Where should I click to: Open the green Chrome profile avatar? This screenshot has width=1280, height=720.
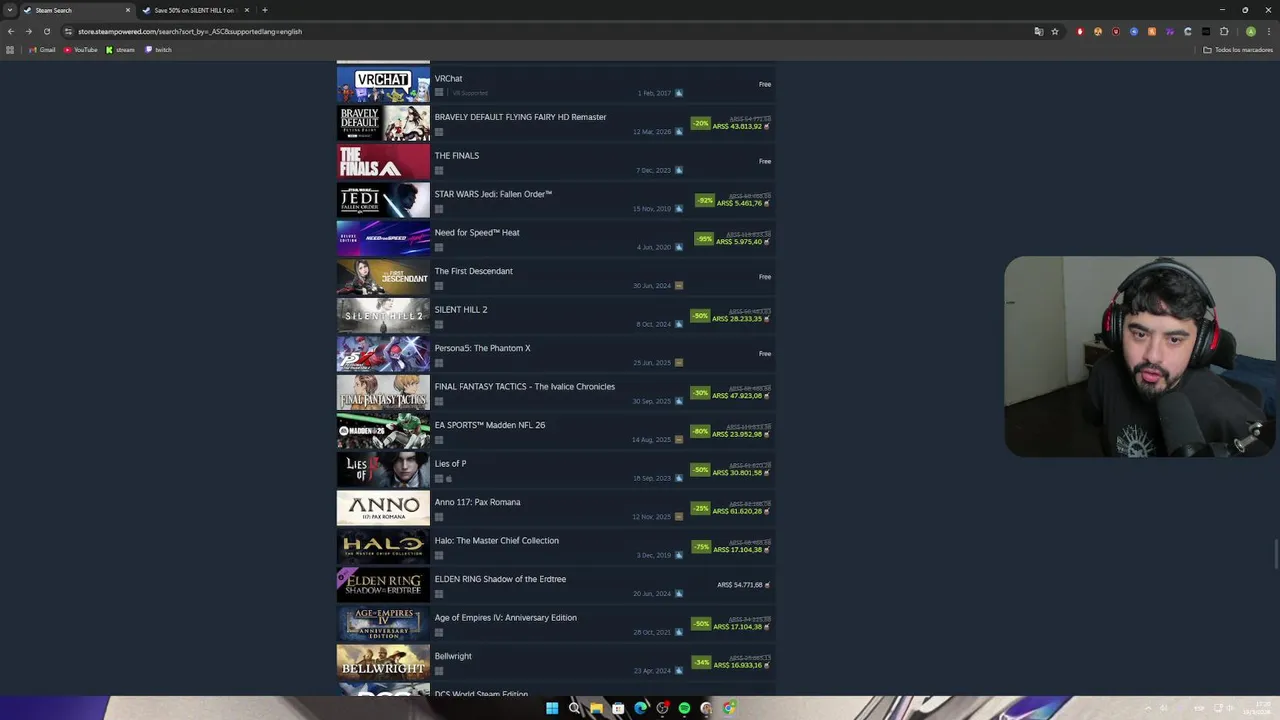point(1250,31)
